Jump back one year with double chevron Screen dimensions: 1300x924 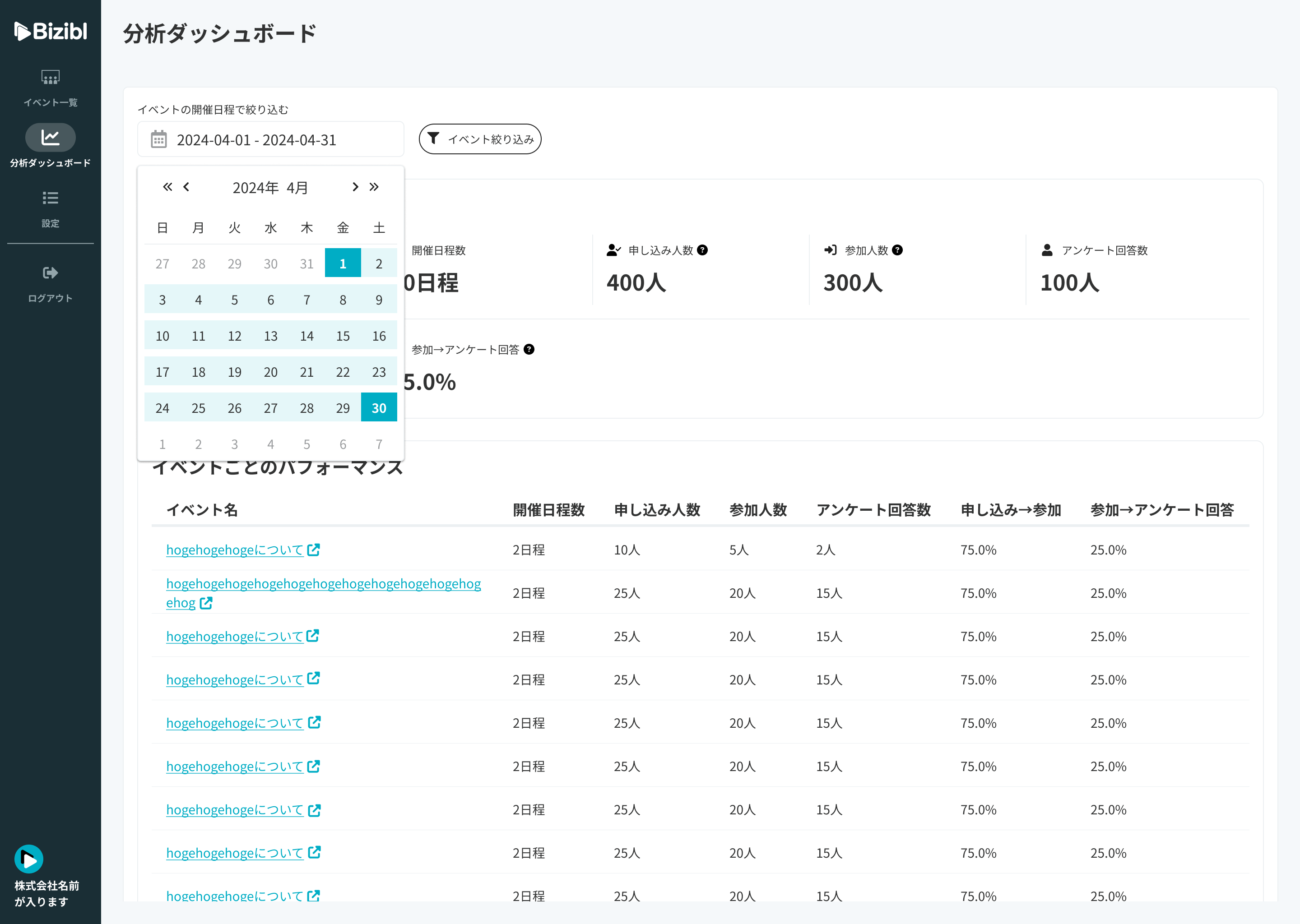coord(167,187)
